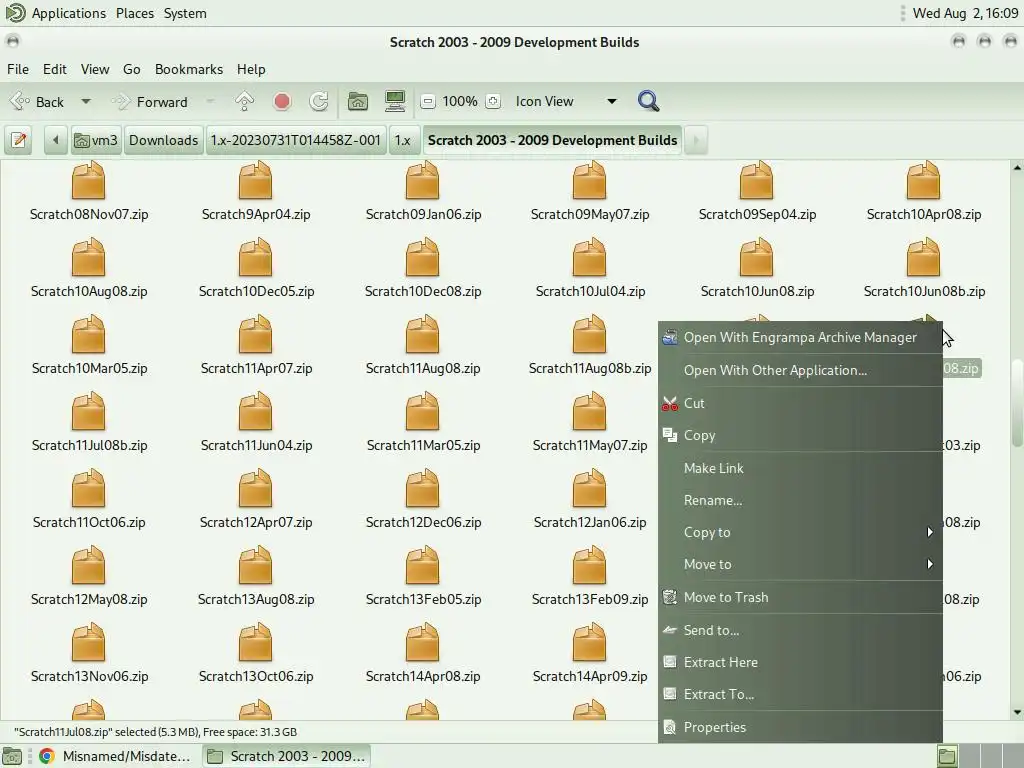The height and width of the screenshot is (768, 1024).
Task: Go to 1.x folder in path bar
Action: tap(403, 140)
